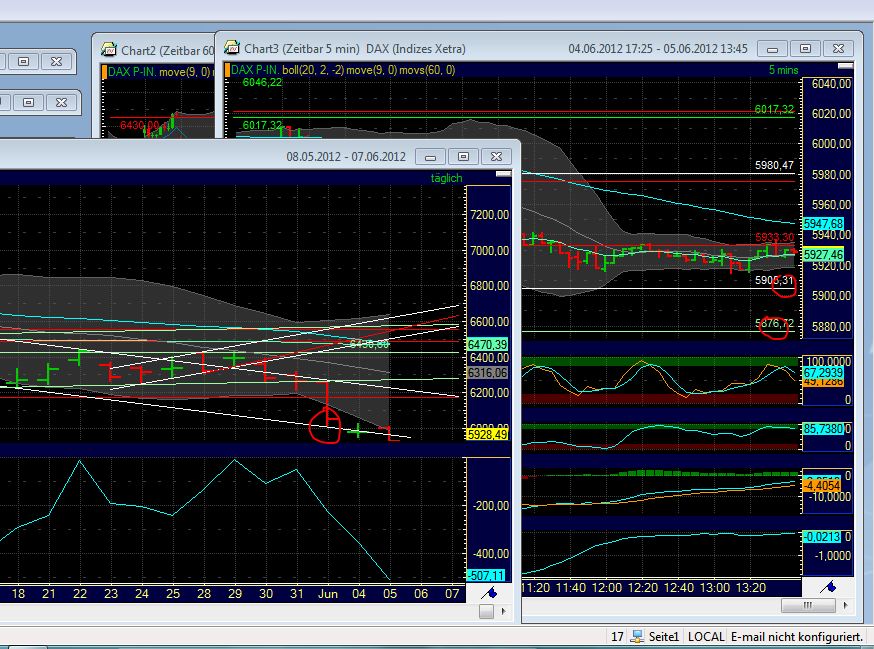Click the Chart3 window title icon
Screen dimensions: 874x649
pos(232,48)
